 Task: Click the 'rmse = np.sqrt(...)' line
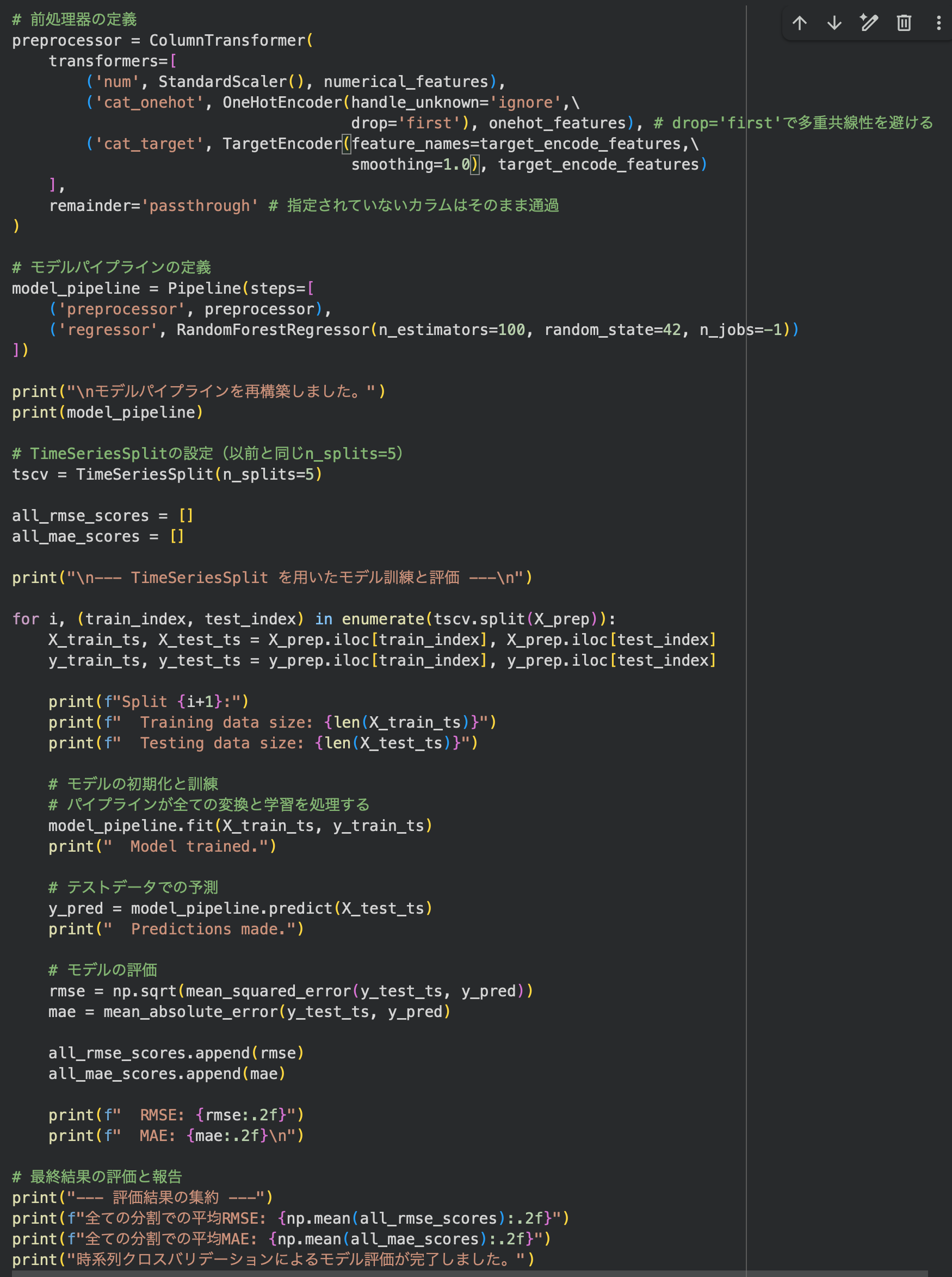coord(291,991)
